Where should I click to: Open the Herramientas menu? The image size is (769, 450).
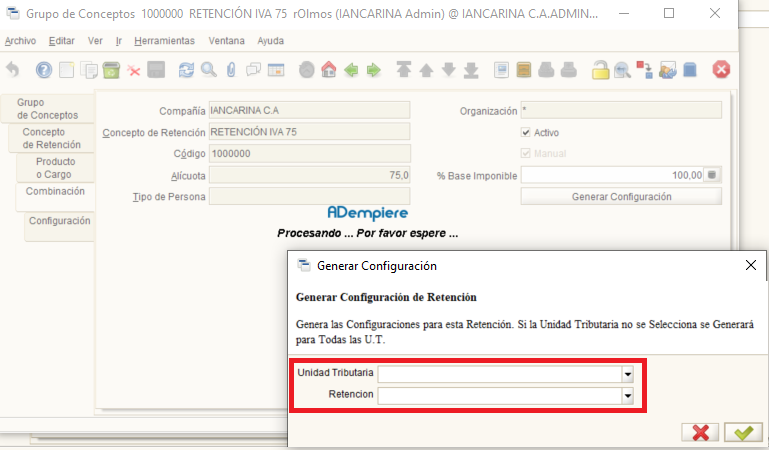[164, 41]
